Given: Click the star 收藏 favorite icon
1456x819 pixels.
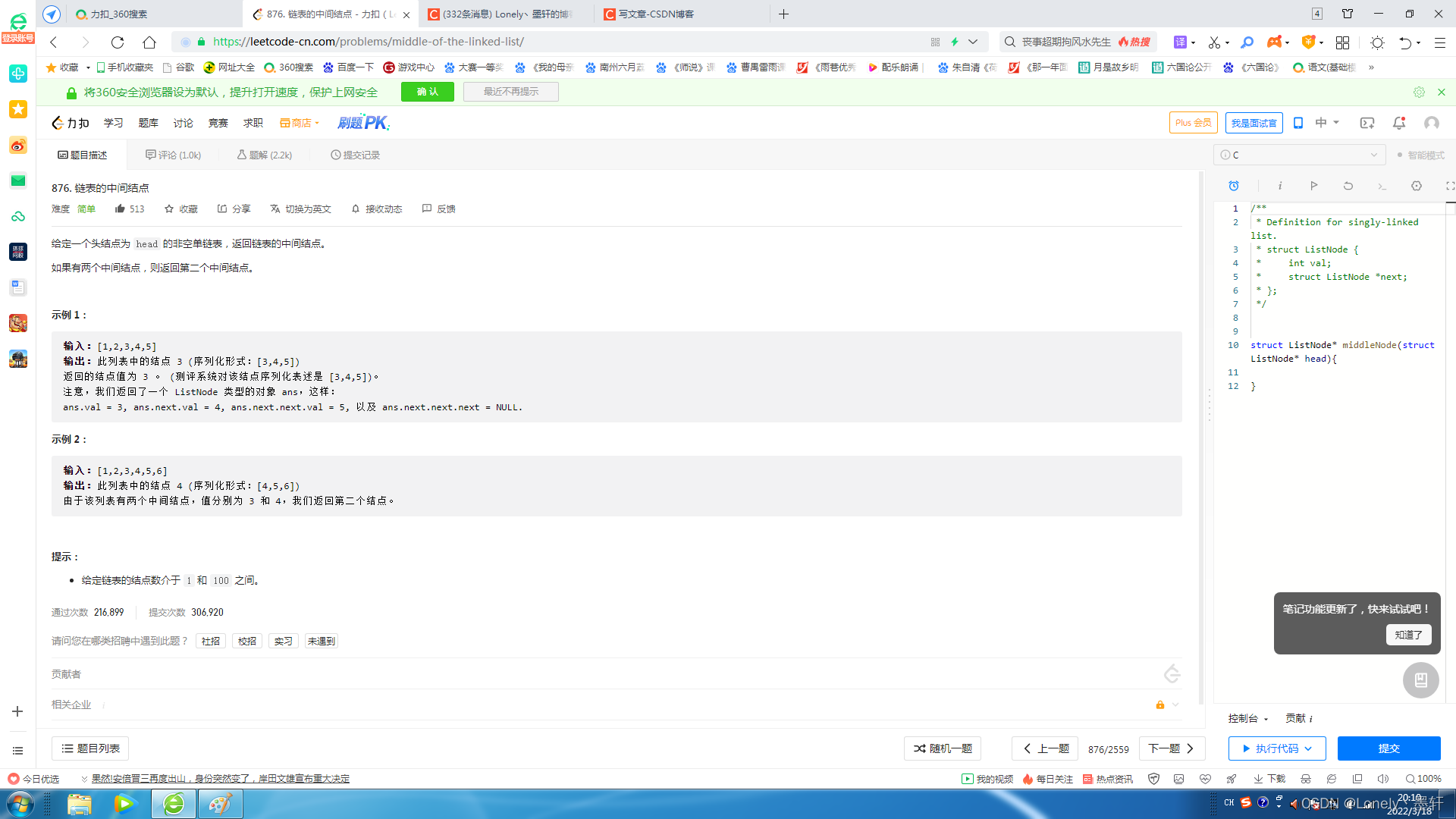Looking at the screenshot, I should [x=169, y=209].
